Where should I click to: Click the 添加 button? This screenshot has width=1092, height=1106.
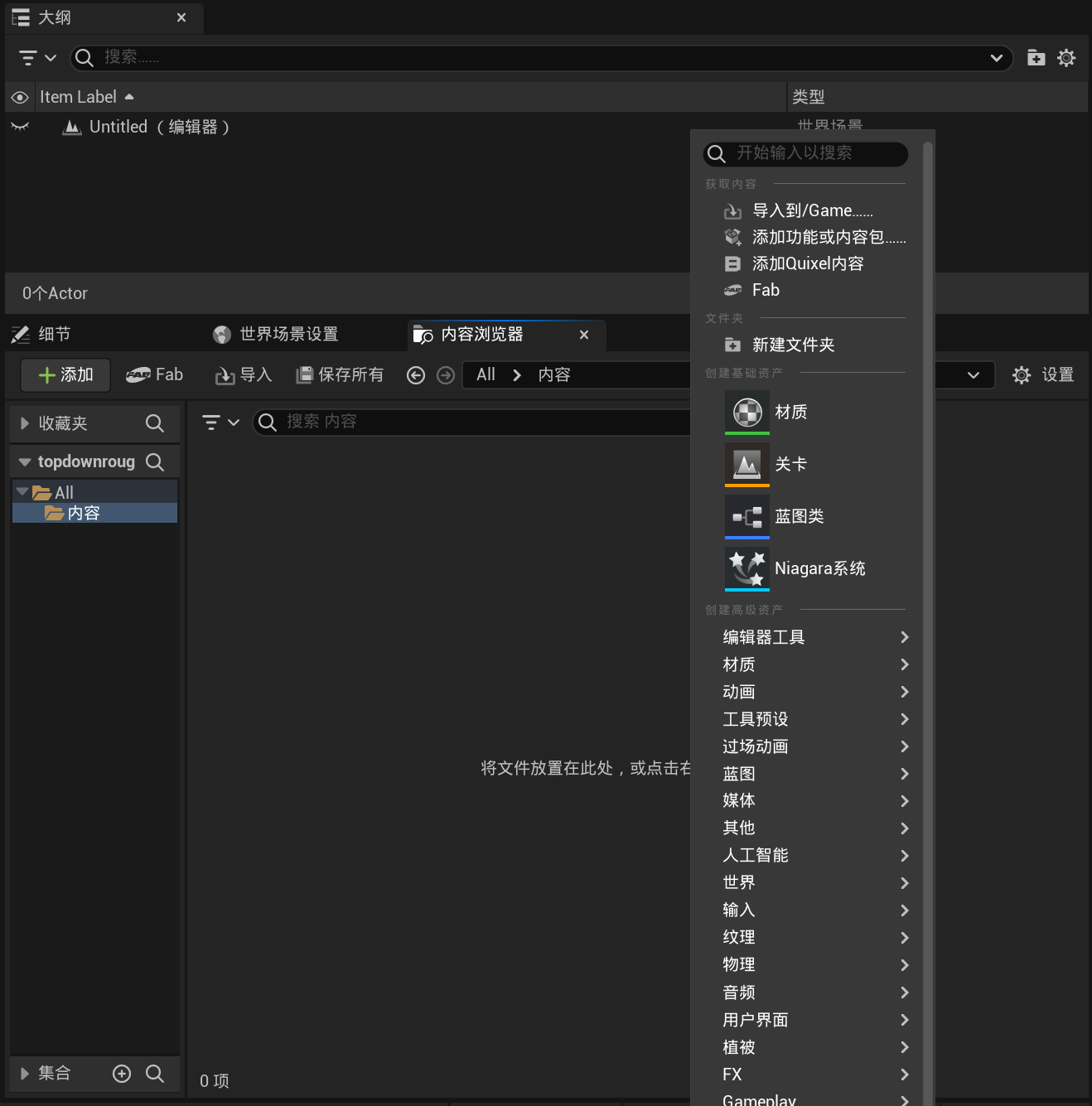65,375
